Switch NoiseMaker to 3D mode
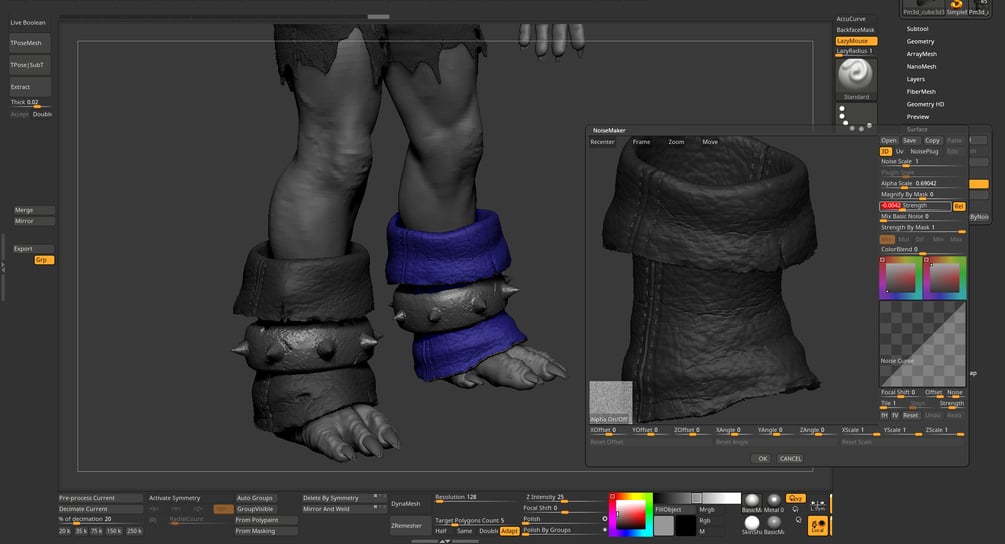 click(x=885, y=151)
